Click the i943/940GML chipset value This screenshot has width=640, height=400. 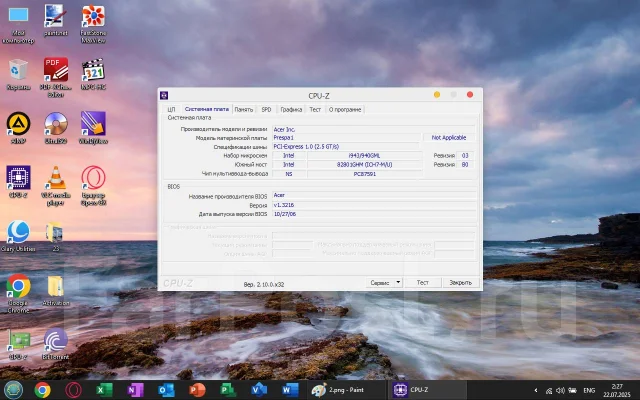pos(364,156)
